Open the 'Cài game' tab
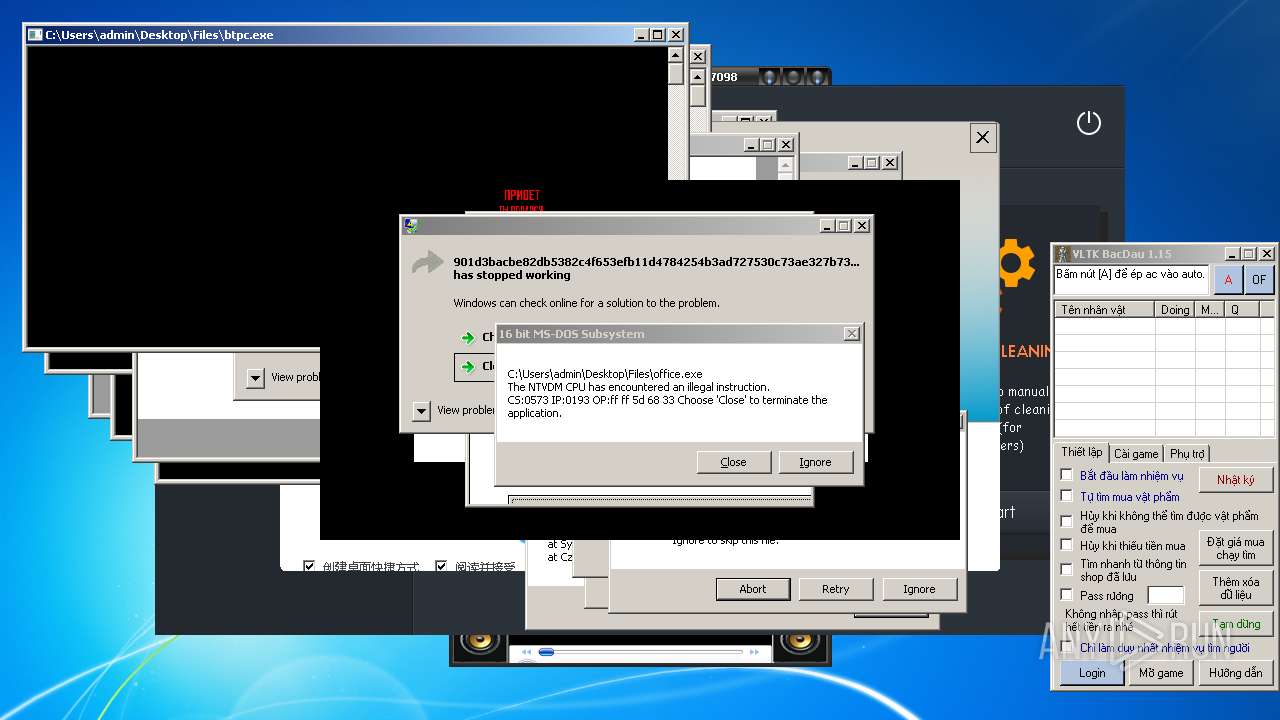Viewport: 1280px width, 720px height. point(1136,454)
